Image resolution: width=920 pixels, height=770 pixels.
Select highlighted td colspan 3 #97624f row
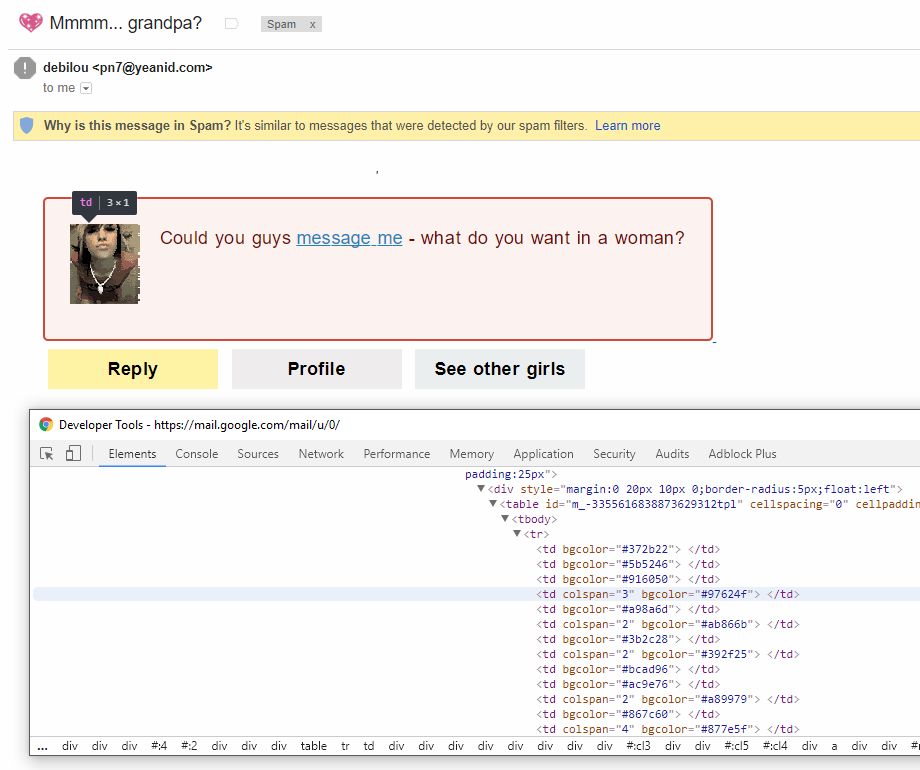[x=667, y=594]
